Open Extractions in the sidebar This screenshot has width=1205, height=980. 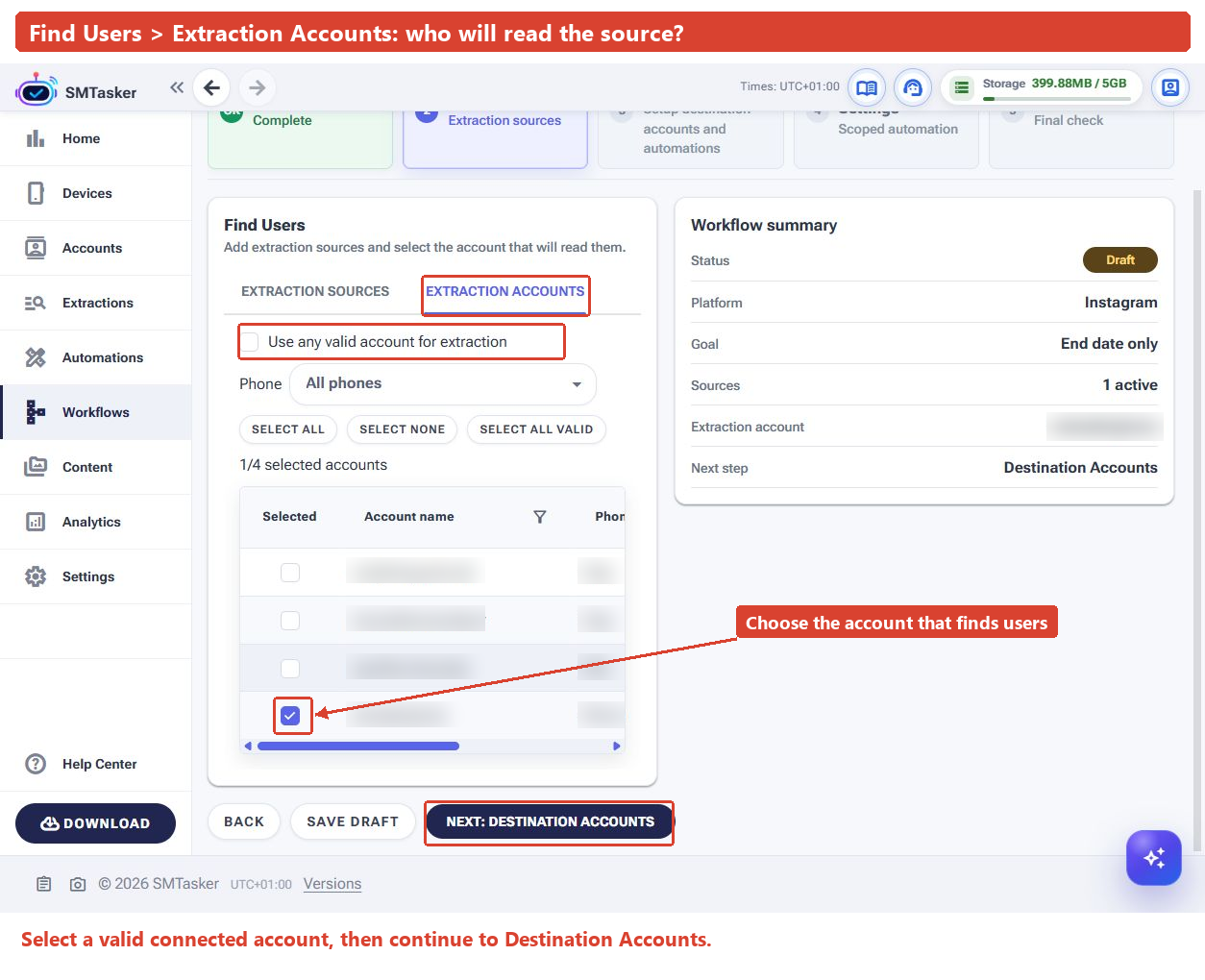tap(96, 303)
